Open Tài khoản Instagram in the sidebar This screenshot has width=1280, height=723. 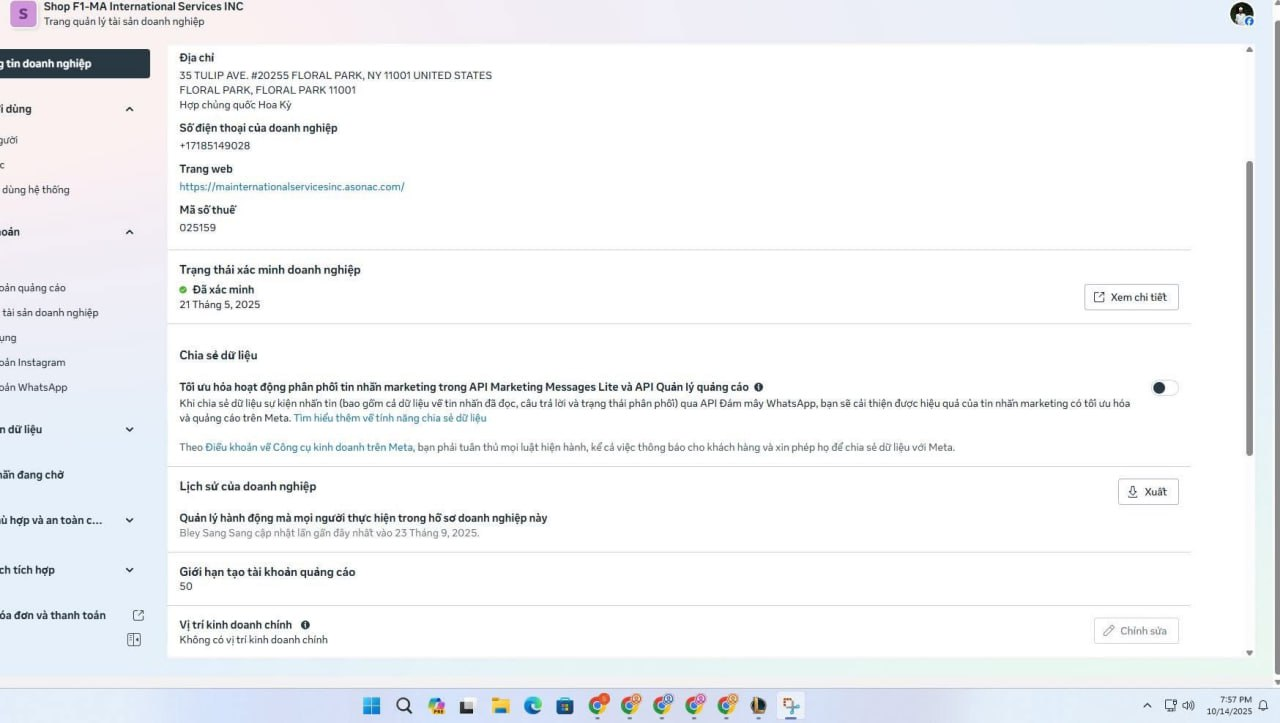tap(33, 363)
